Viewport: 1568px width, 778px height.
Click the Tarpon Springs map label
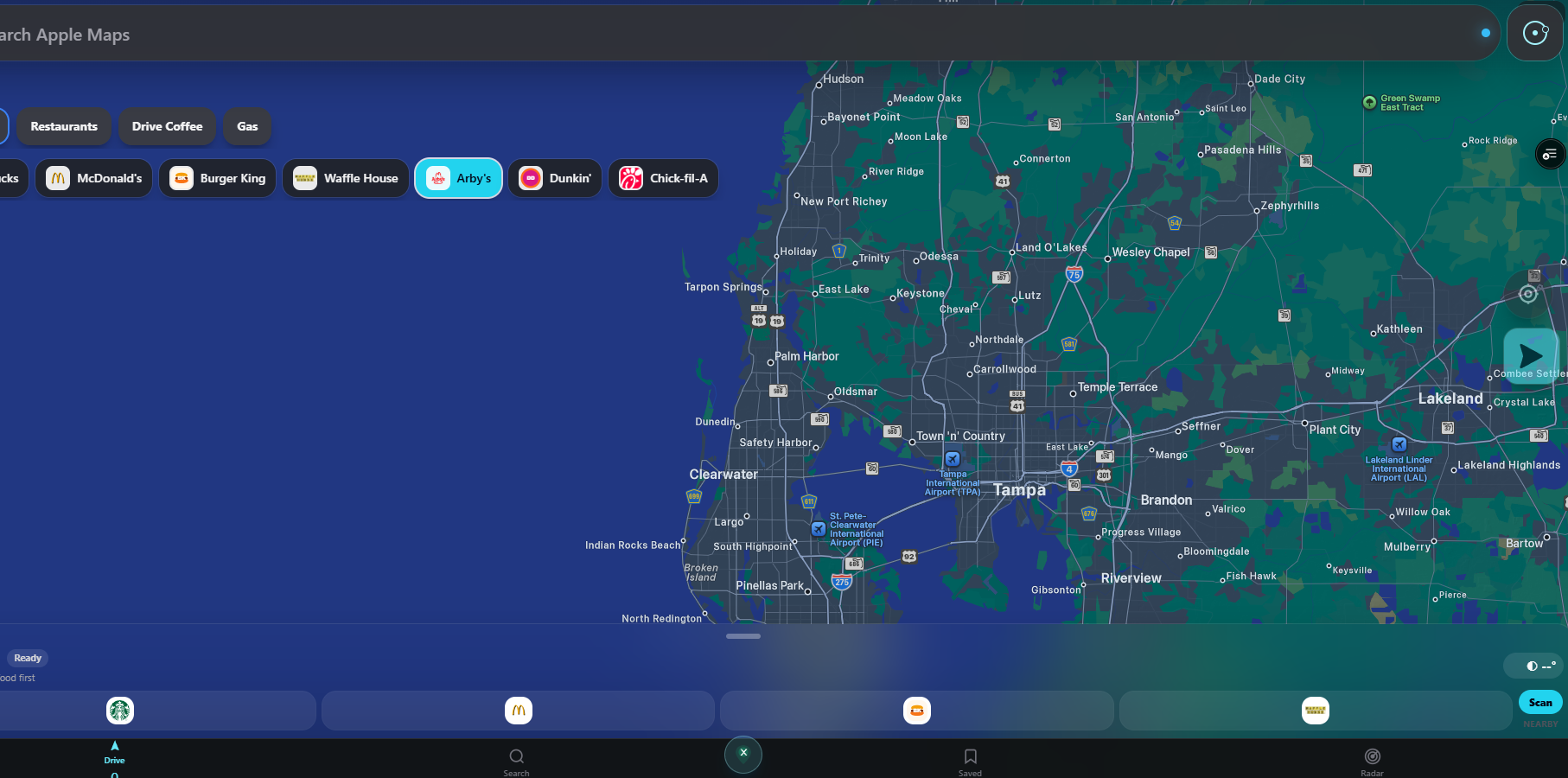pyautogui.click(x=723, y=287)
